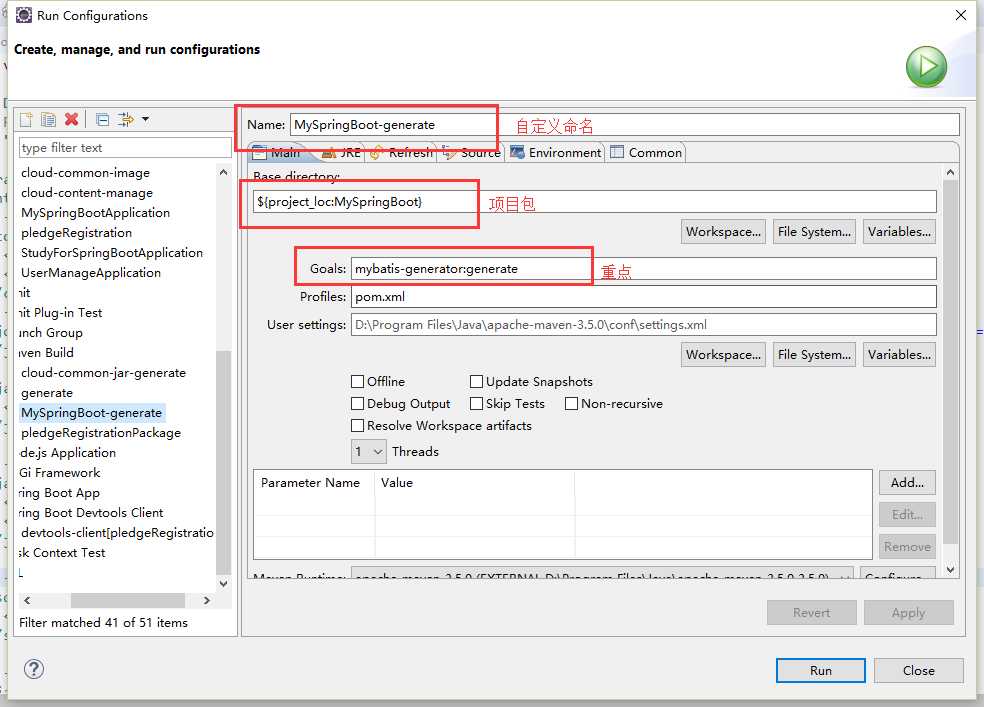The height and width of the screenshot is (707, 984).
Task: Close the Run Configurations dialog with X
Action: (x=960, y=15)
